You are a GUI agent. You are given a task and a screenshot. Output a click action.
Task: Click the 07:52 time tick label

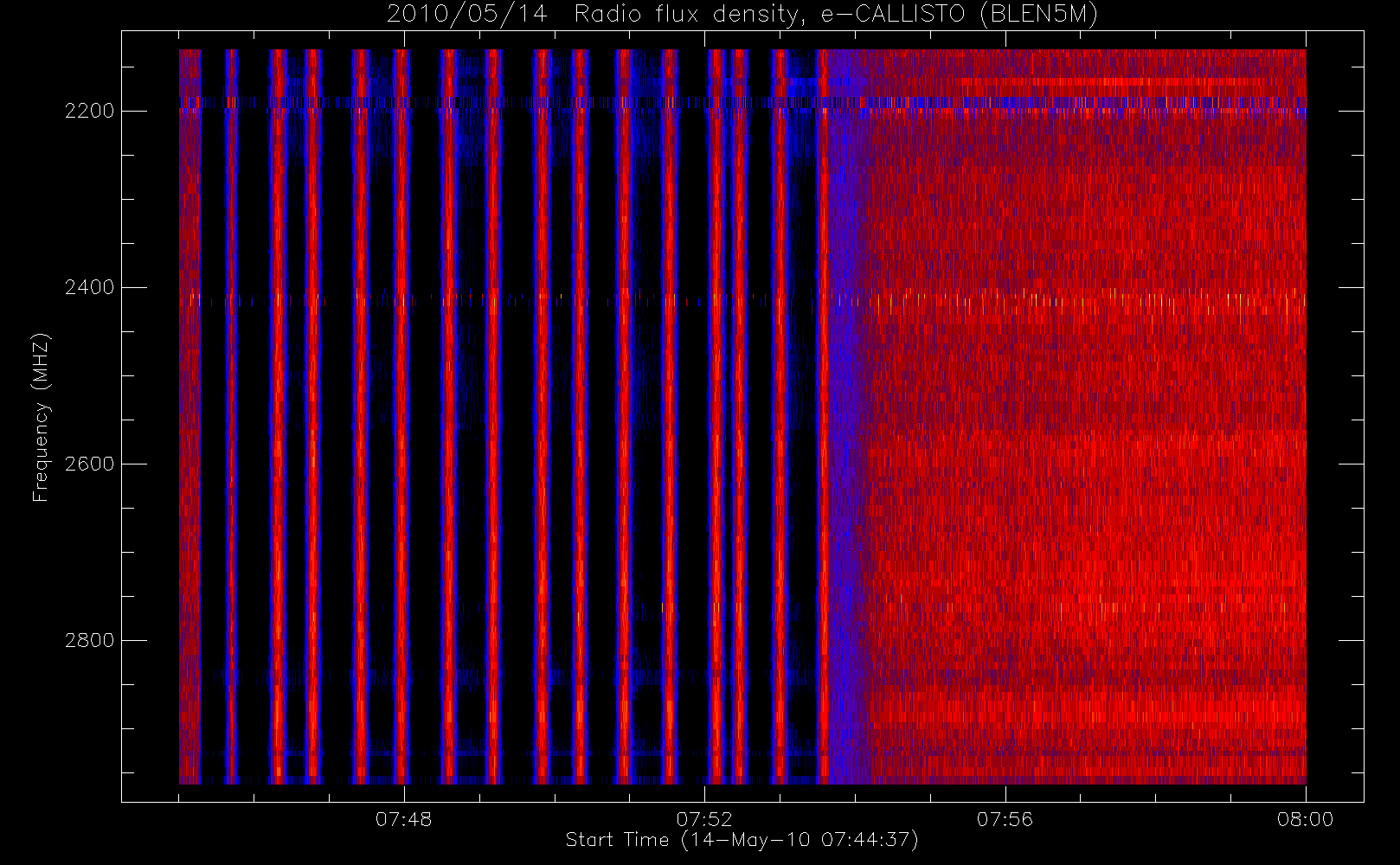[704, 819]
